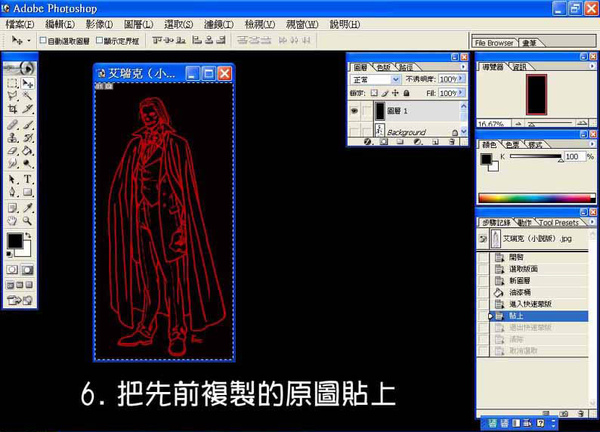
Task: Reset default foreground and background colors
Action: click(10, 254)
